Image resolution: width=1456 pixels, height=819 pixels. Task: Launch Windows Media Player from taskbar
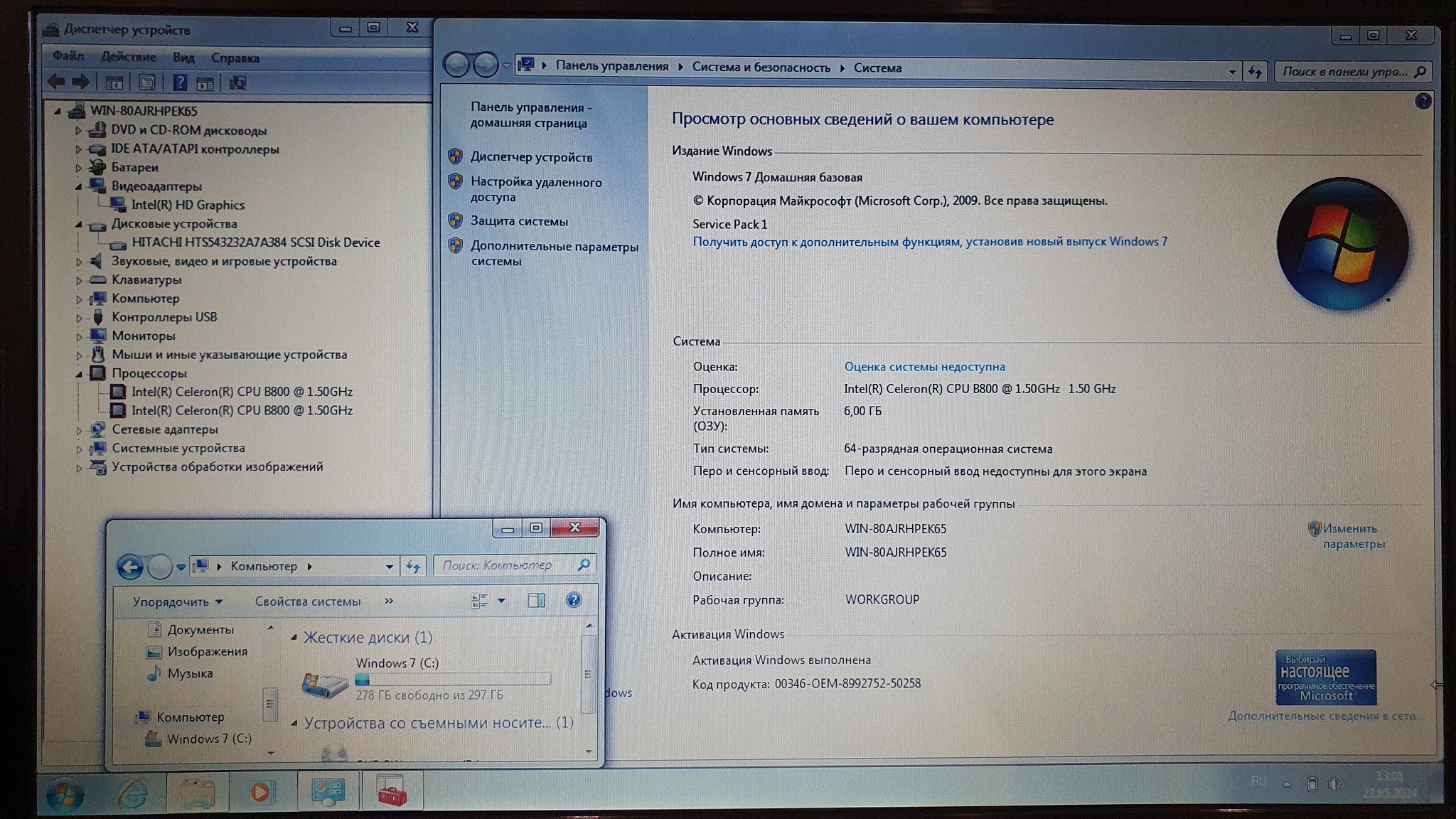click(260, 792)
